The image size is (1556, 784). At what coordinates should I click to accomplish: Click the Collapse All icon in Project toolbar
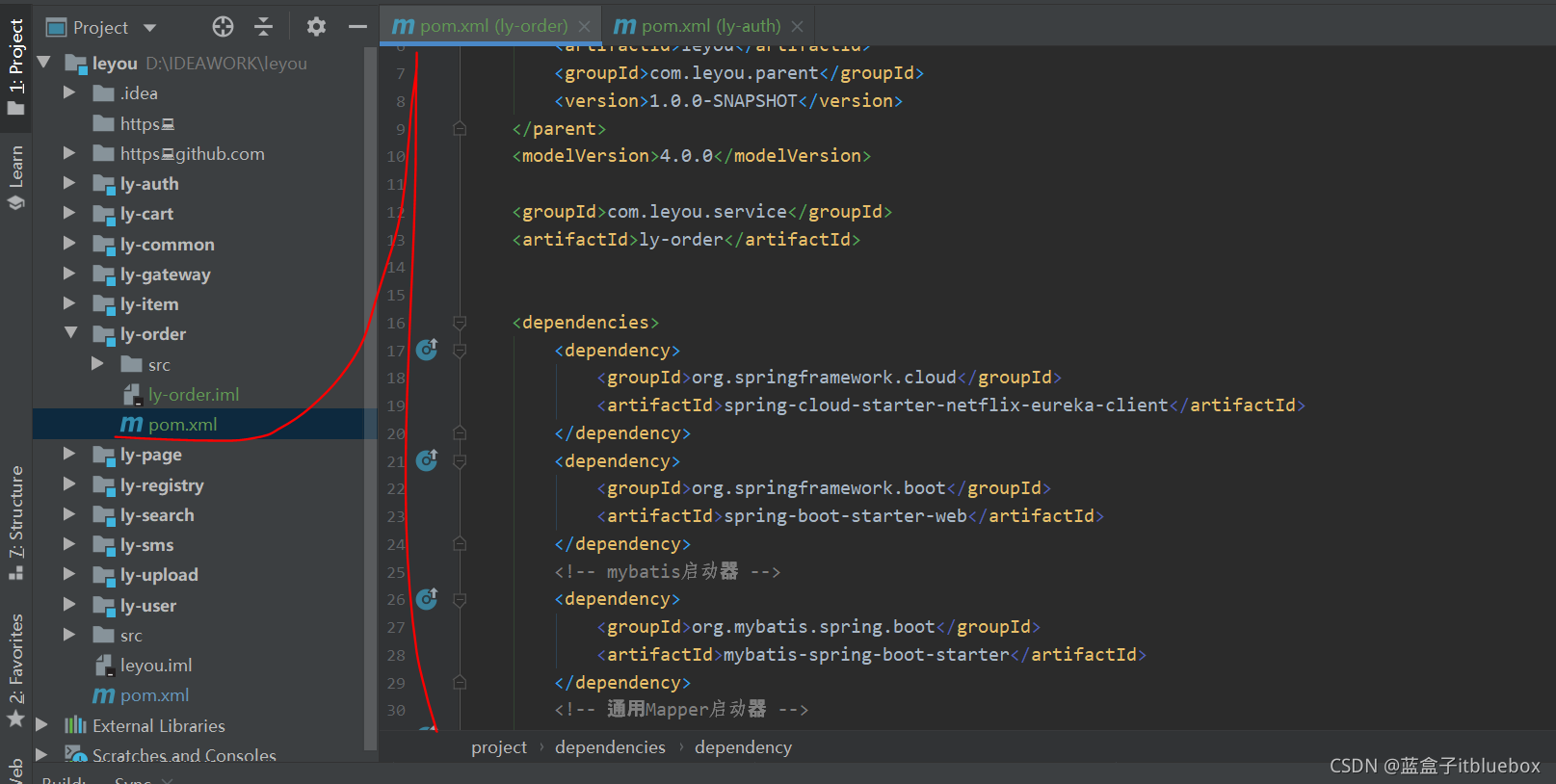coord(263,27)
